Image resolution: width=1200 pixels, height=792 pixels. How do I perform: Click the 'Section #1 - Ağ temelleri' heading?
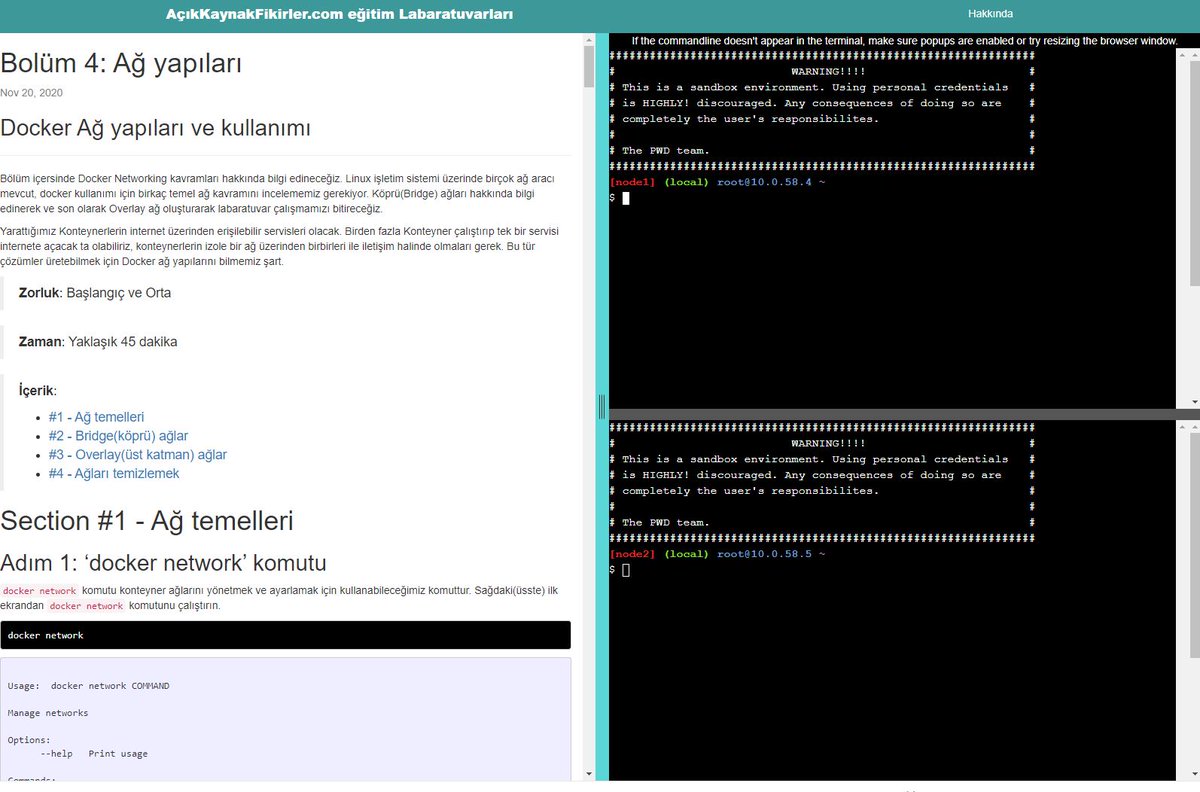(x=146, y=521)
